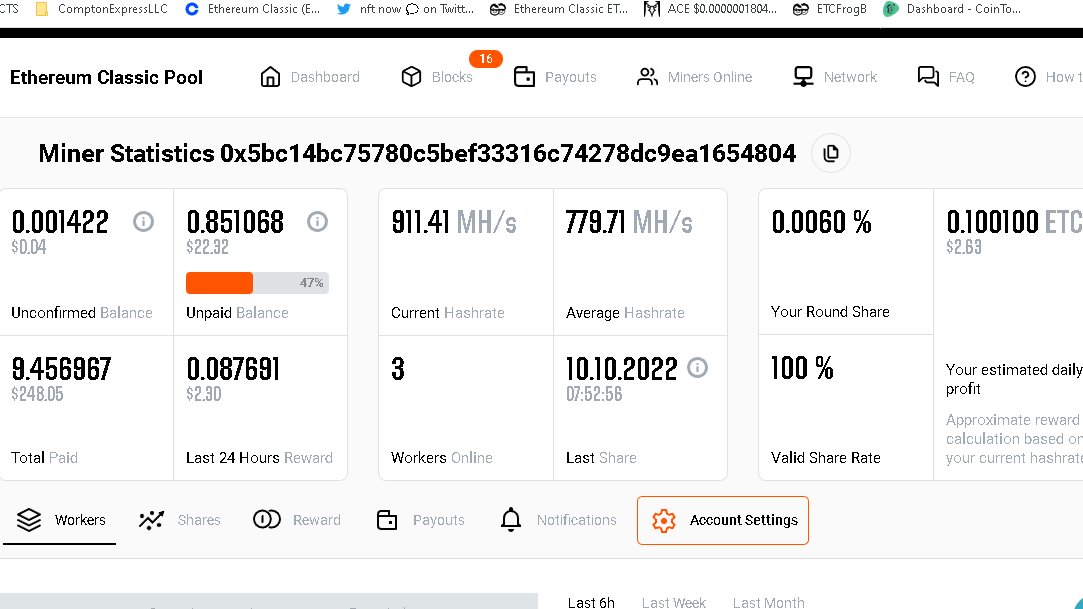
Task: Click the Unpaid Balance value 0.851068
Action: click(x=235, y=222)
